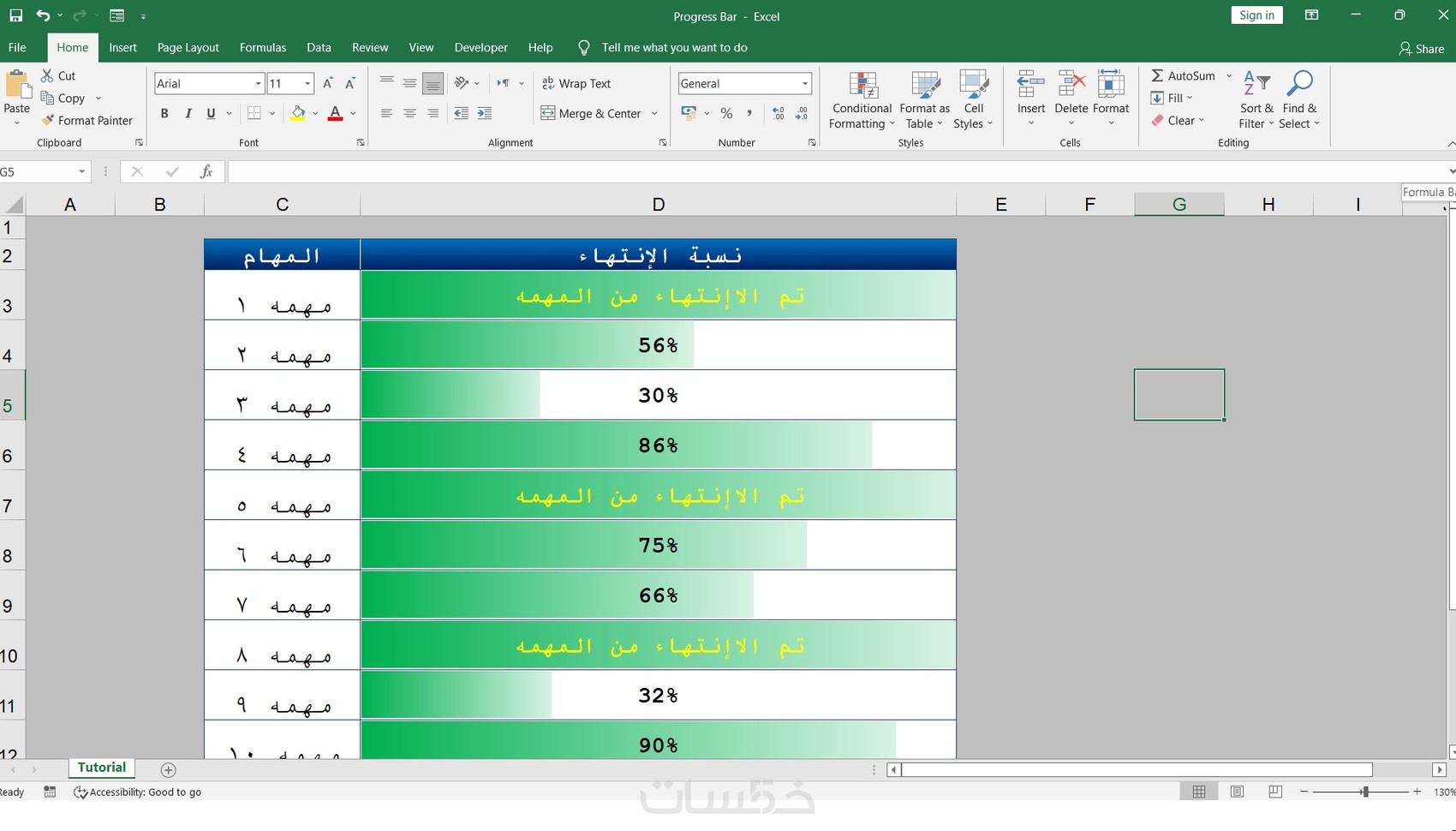Screen dimensions: 1456x831
Task: Apply the yellow Fill Color bucket
Action: coord(298,113)
